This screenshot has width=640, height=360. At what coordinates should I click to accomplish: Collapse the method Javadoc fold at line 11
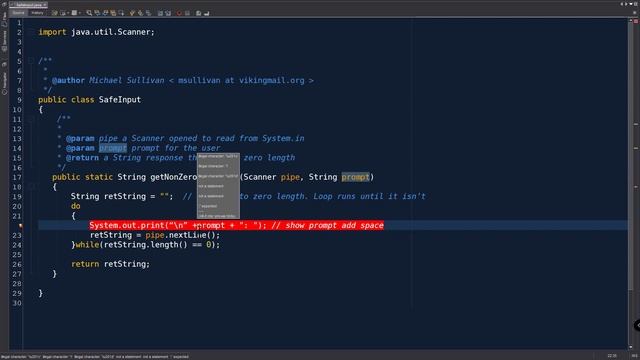(31, 119)
